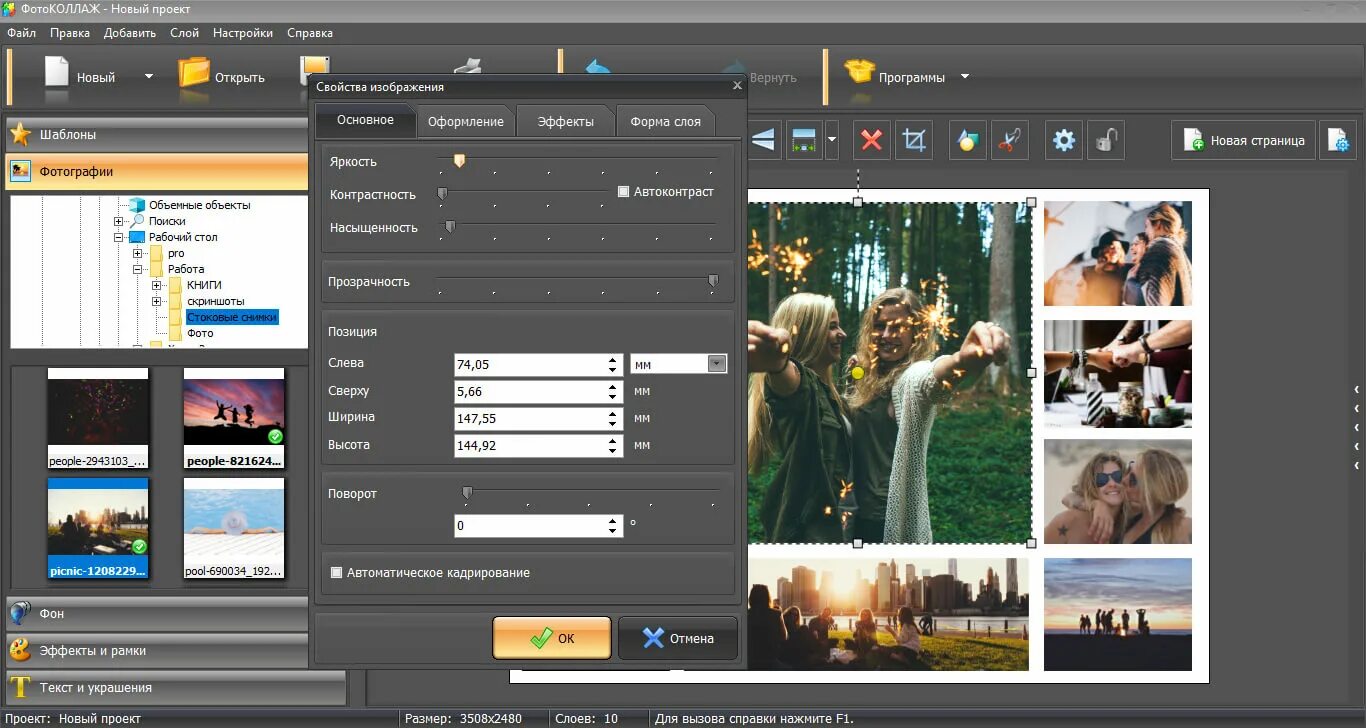Toggle the Автоконтраст checkbox

coord(623,191)
